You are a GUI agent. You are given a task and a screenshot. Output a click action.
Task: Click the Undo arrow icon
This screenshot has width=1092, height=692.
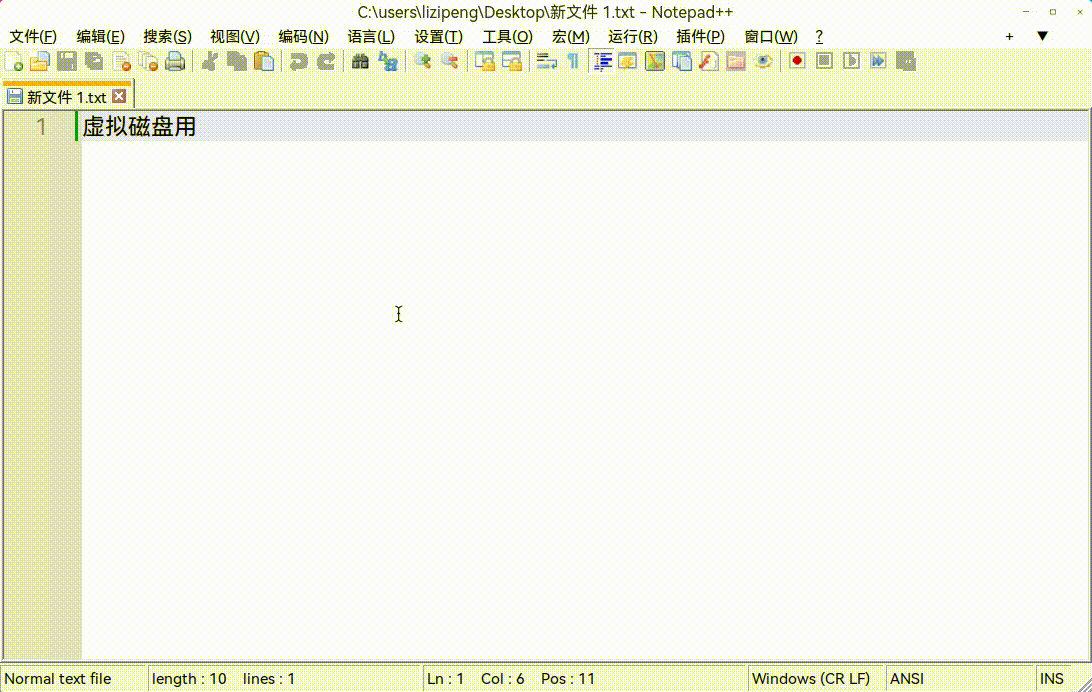coord(298,61)
